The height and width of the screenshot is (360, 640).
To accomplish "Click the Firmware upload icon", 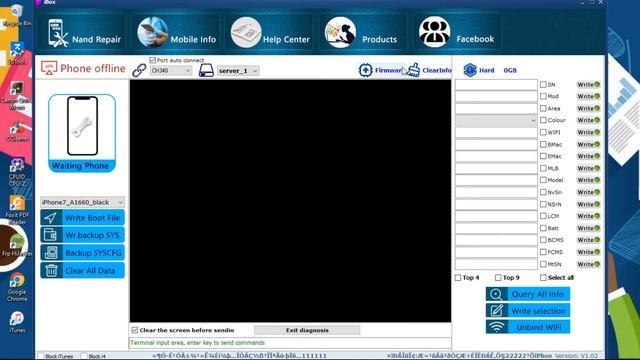I will click(366, 70).
